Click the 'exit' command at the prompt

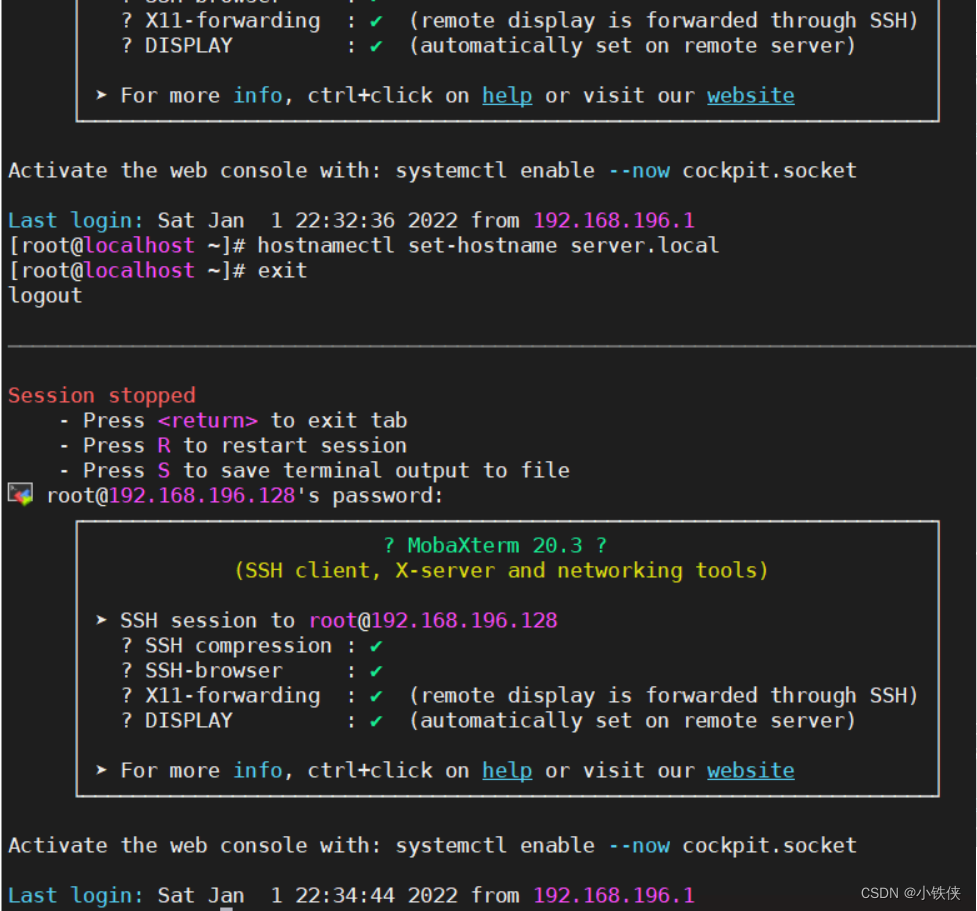282,270
